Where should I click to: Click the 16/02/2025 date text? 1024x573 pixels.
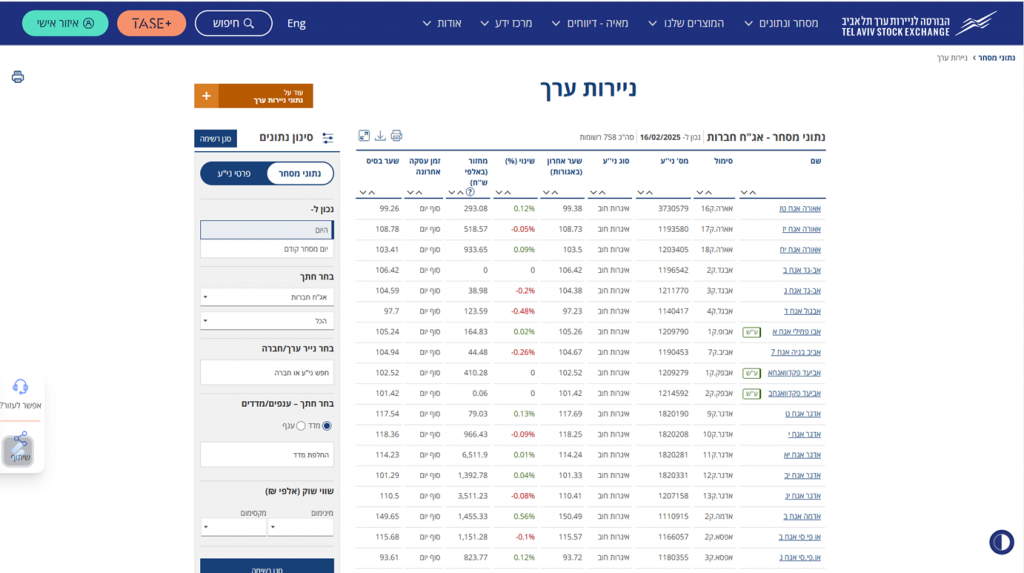click(x=660, y=137)
